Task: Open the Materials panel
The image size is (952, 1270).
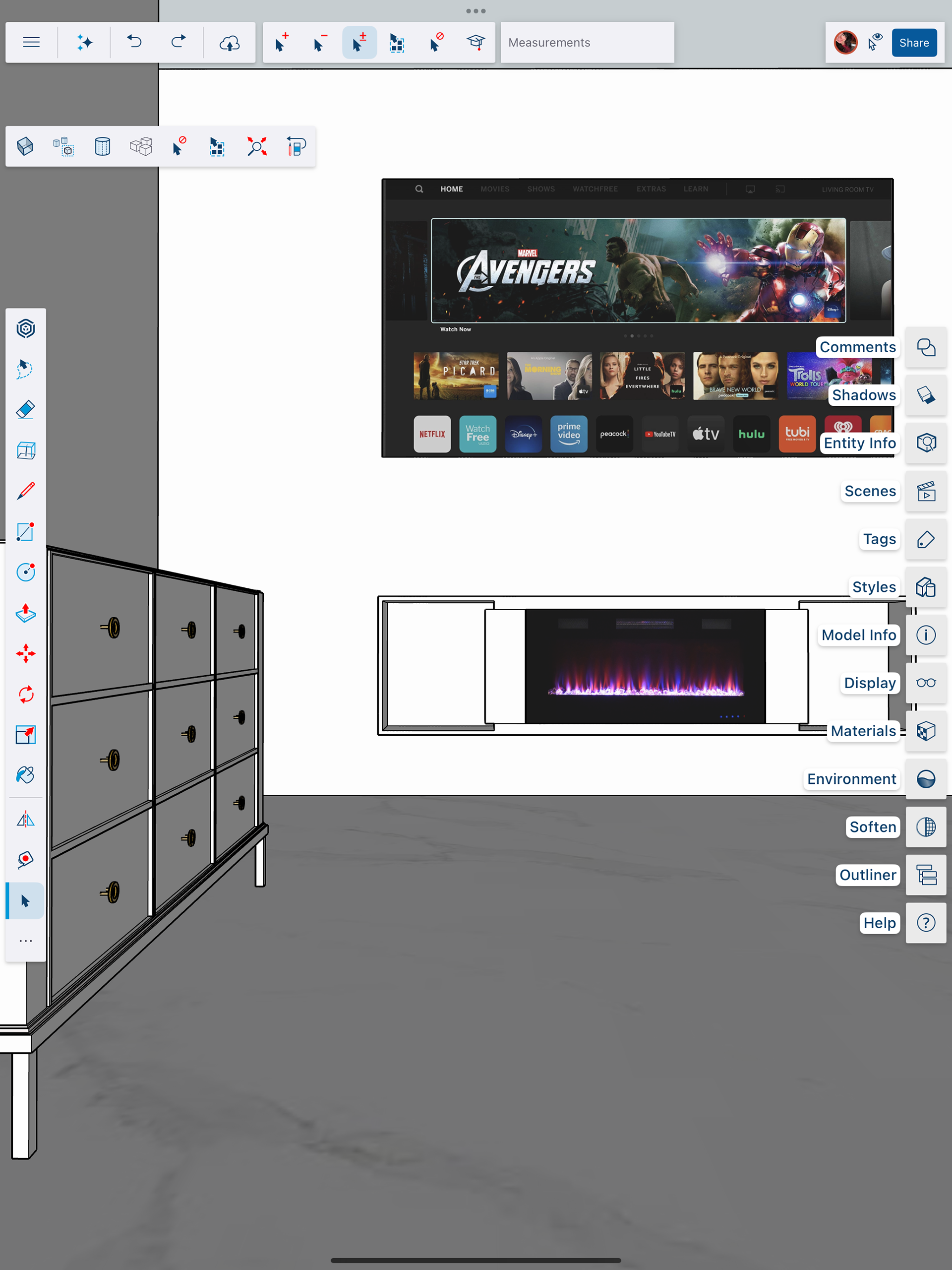Action: (926, 731)
